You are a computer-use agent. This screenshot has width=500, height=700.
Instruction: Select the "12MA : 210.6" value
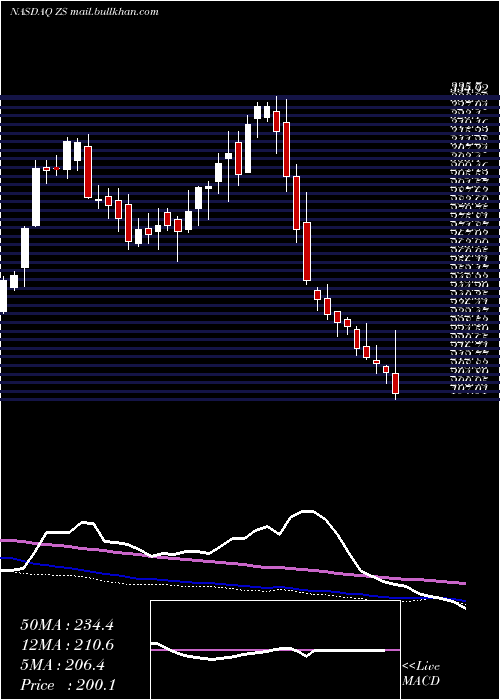point(67,645)
